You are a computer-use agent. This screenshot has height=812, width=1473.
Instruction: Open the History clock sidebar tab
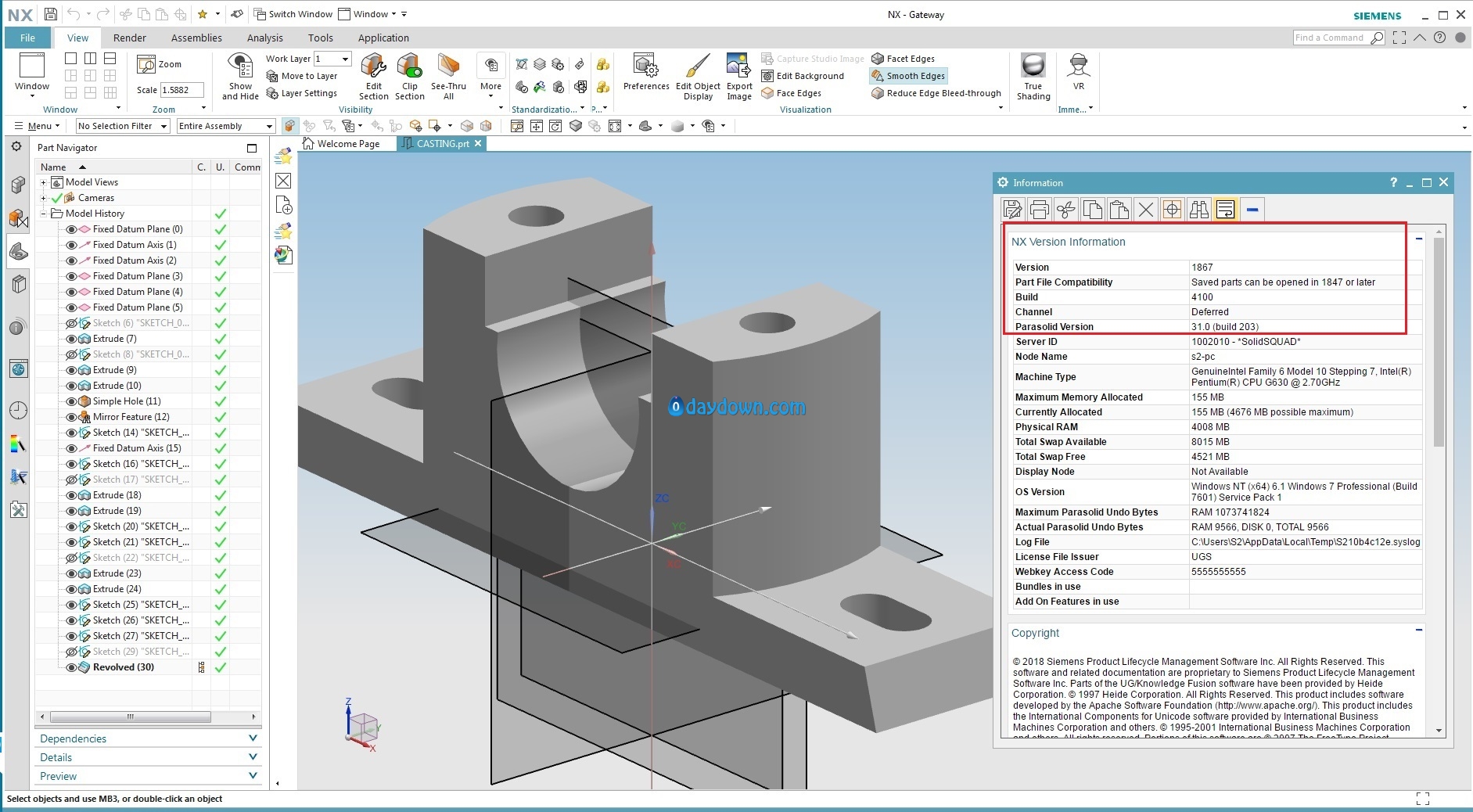pos(18,411)
